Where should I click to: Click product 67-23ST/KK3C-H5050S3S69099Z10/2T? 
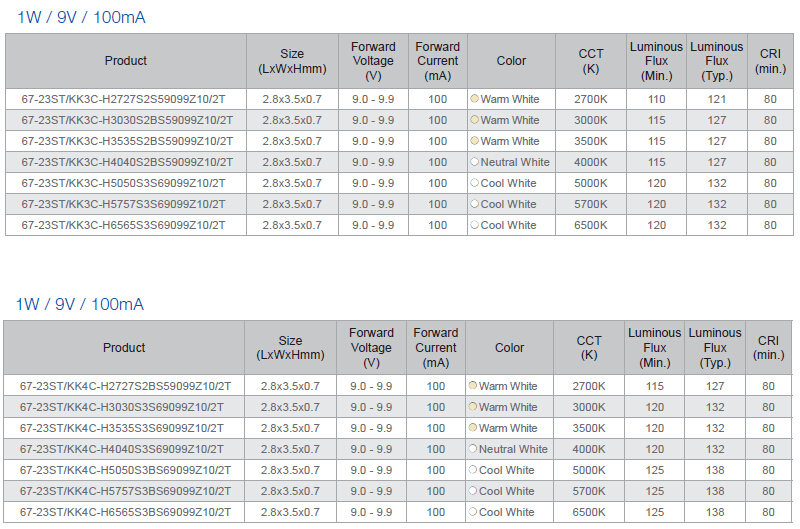[123, 183]
